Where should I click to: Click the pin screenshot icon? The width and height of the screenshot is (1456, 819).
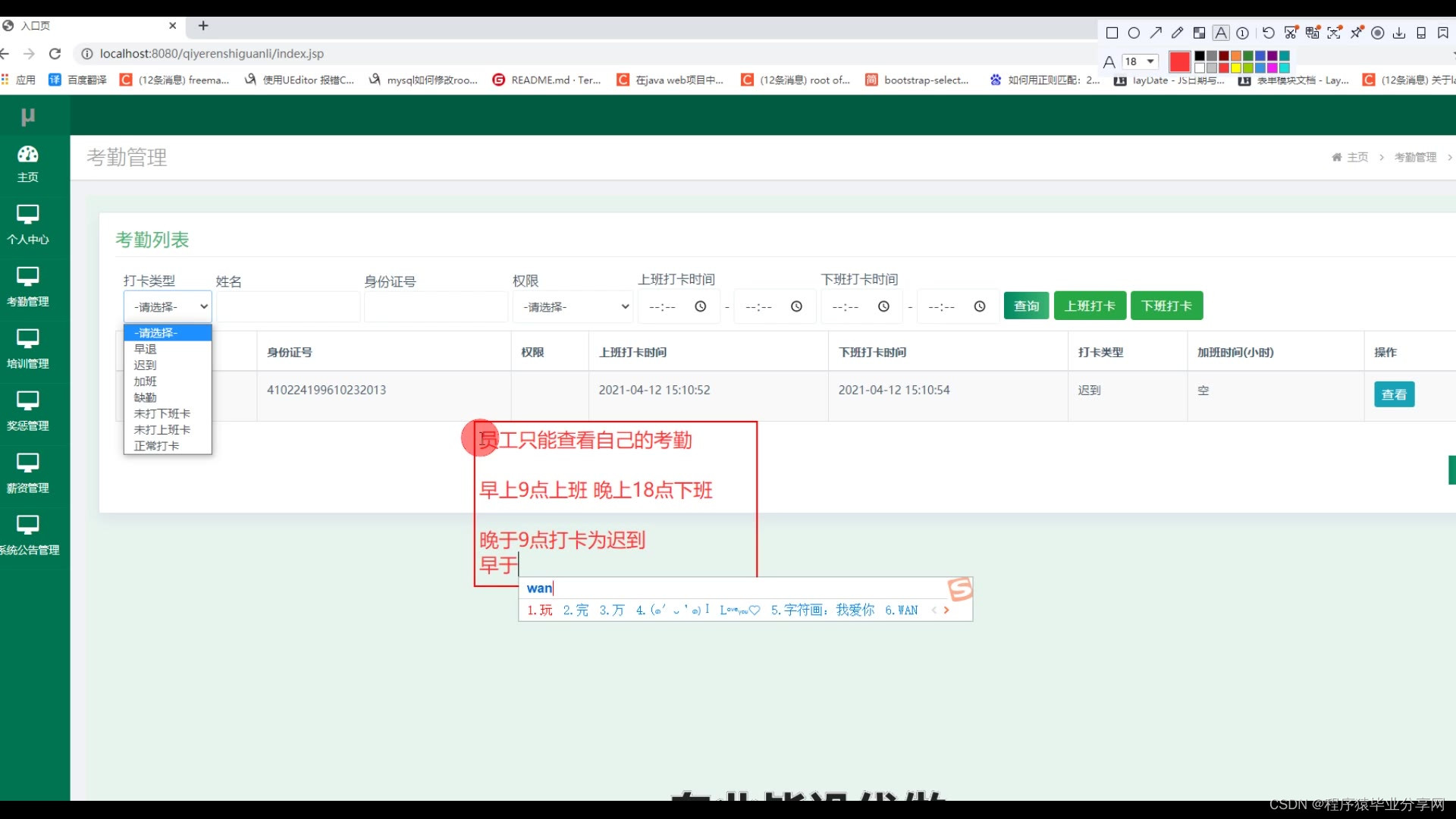(1356, 33)
